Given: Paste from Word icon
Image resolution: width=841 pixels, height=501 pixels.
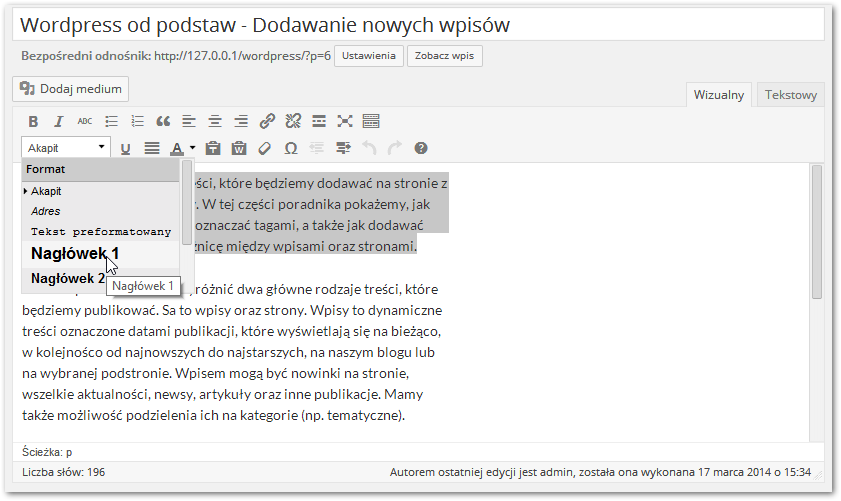Looking at the screenshot, I should point(239,149).
